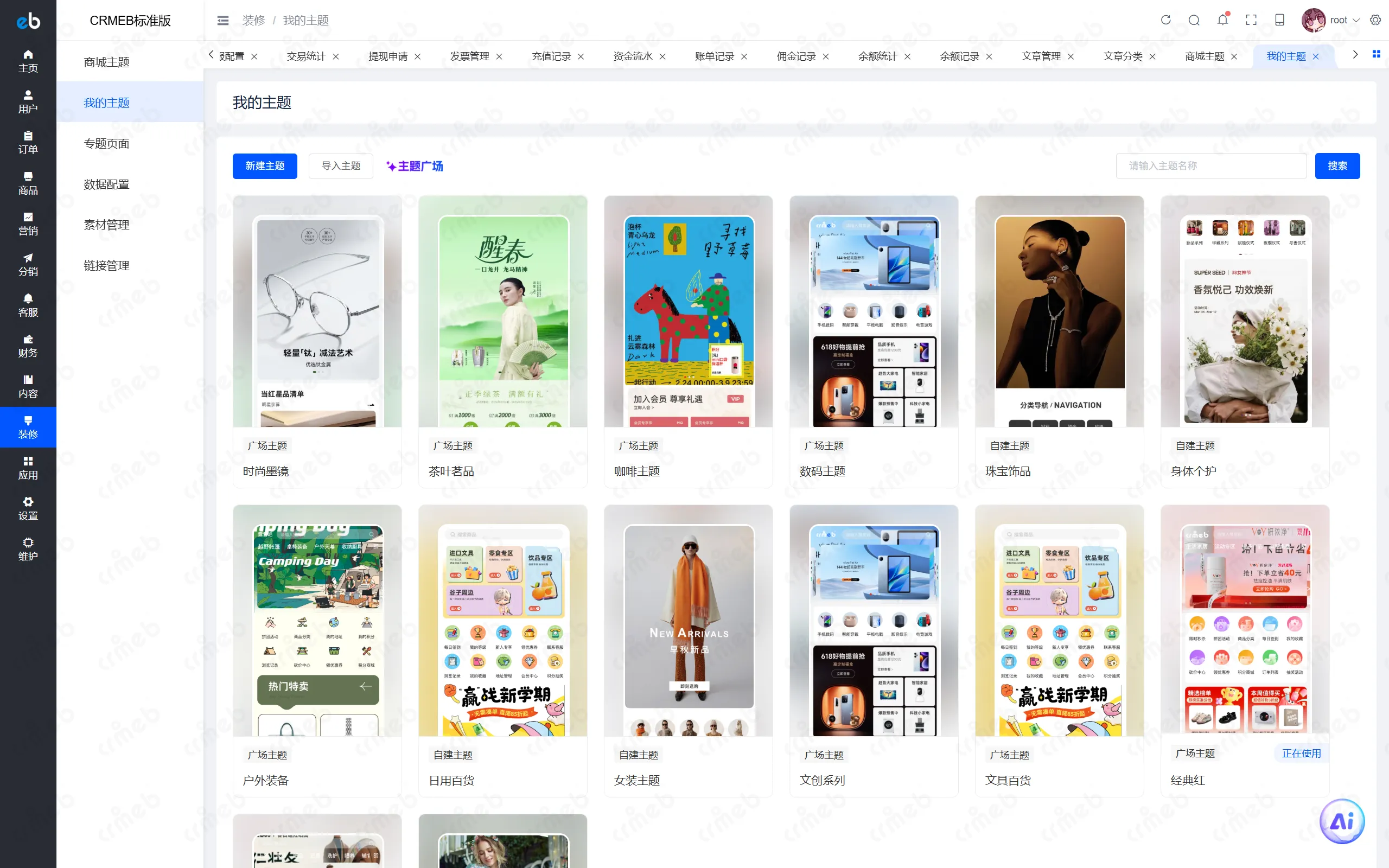Image resolution: width=1389 pixels, height=868 pixels.
Task: Open the 客服 customer service sidebar icon
Action: (x=28, y=305)
